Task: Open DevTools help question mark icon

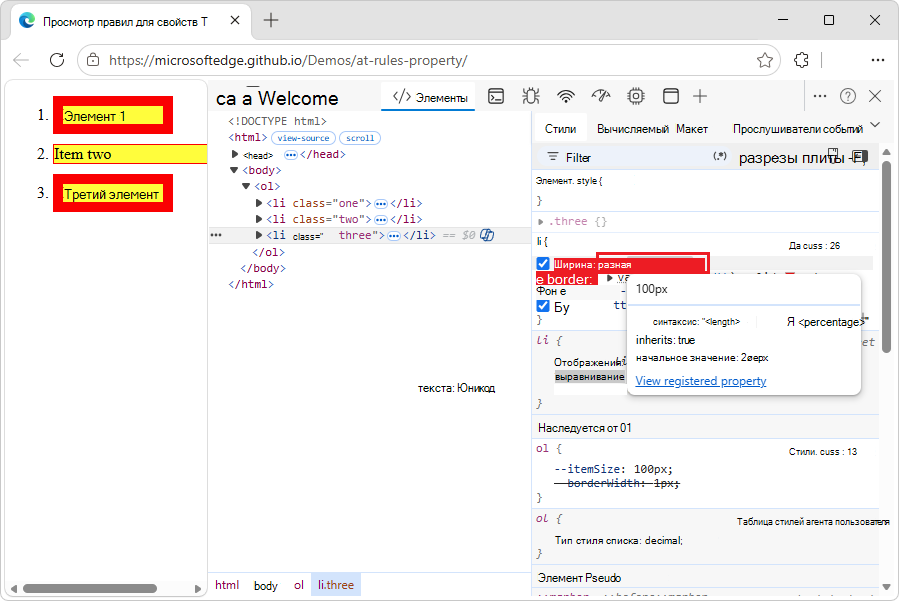Action: pyautogui.click(x=847, y=96)
